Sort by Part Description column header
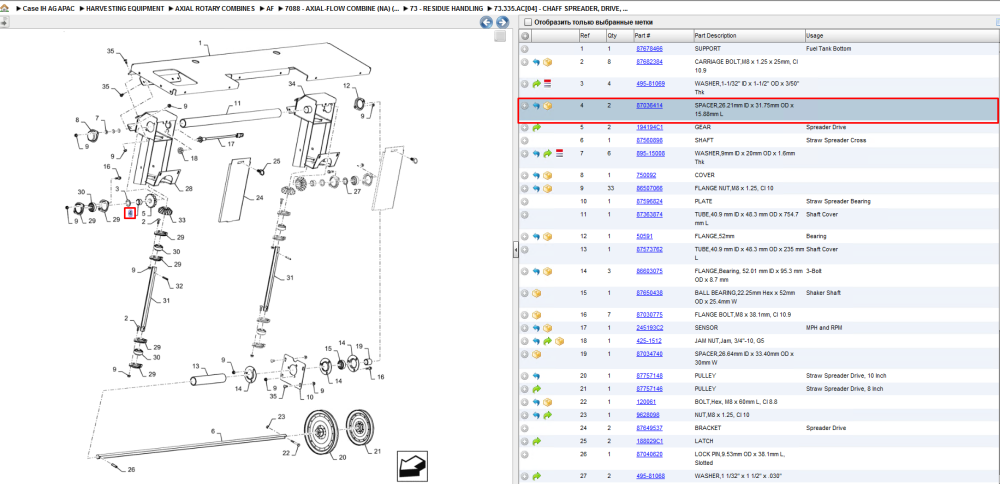Image resolution: width=1000 pixels, height=484 pixels. (715, 36)
